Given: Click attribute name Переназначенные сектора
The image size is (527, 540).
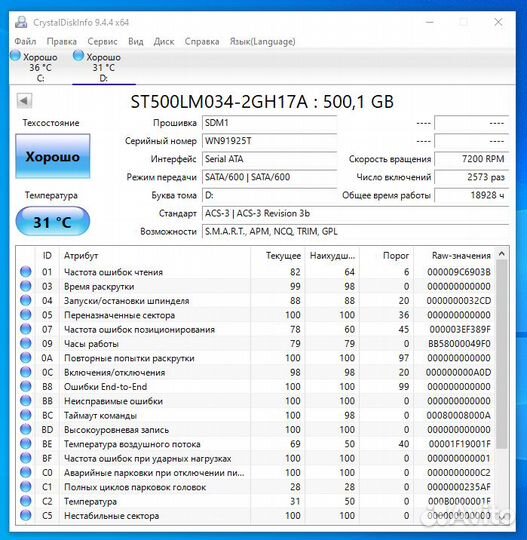Looking at the screenshot, I should 120,315.
